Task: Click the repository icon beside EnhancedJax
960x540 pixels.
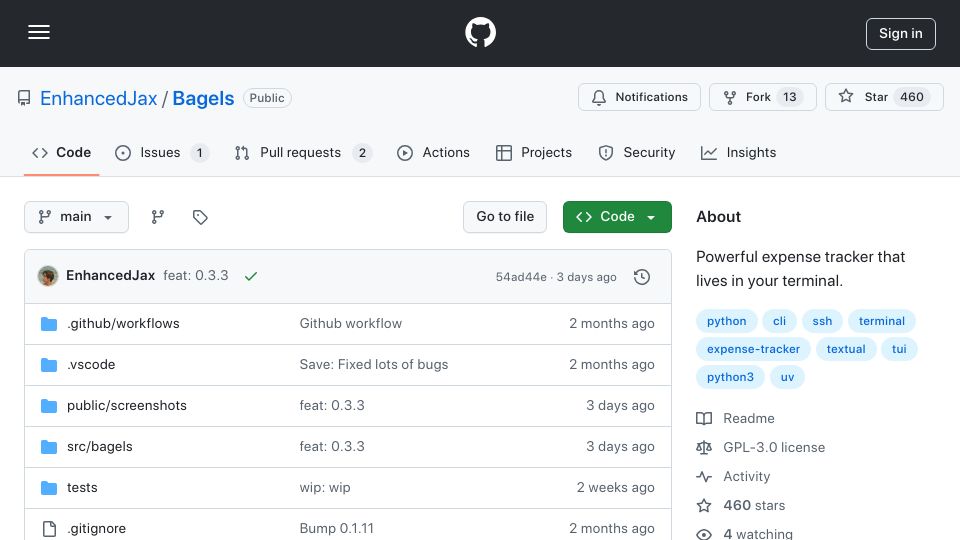Action: coord(24,98)
